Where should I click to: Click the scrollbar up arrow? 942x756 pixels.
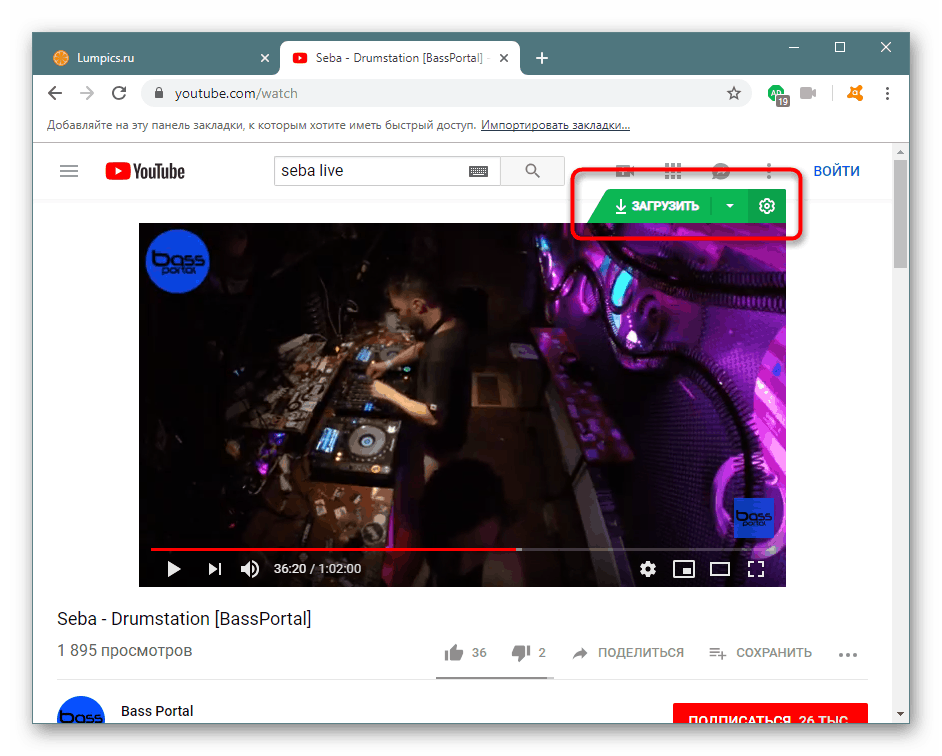(900, 152)
